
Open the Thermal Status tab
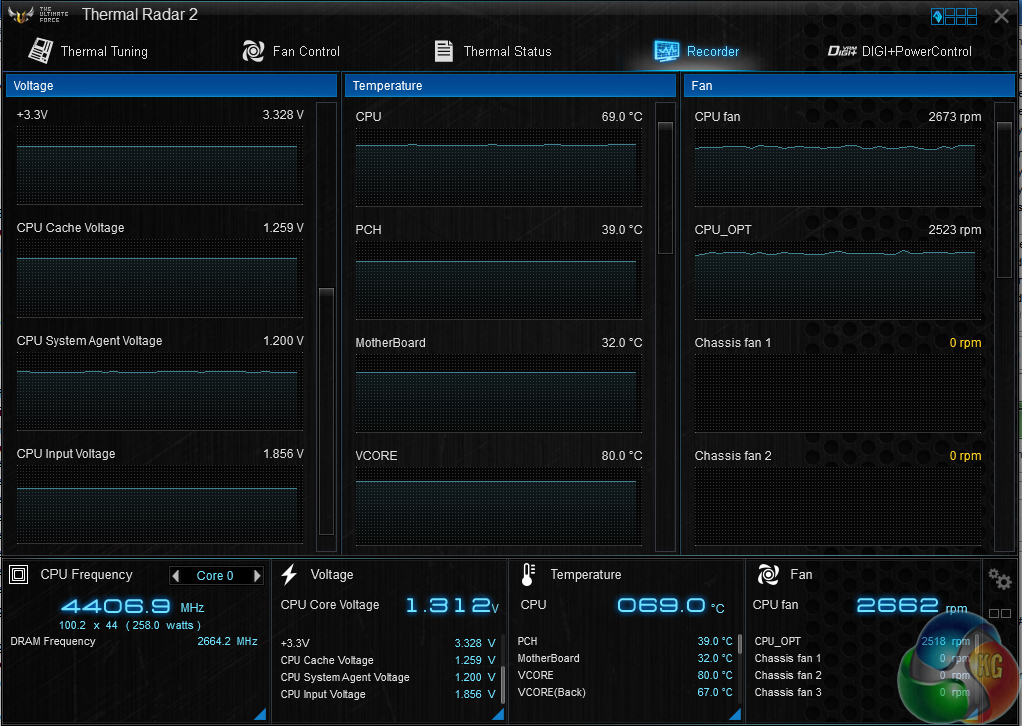point(493,51)
